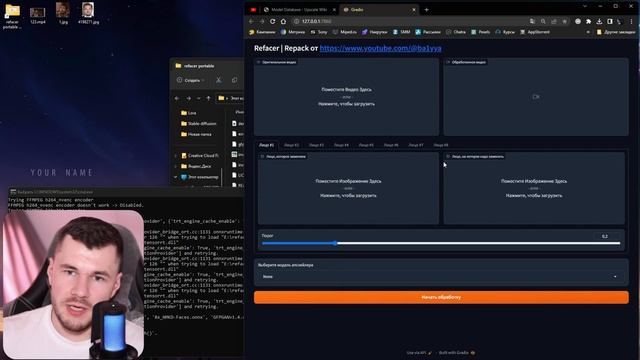This screenshot has width=640, height=360.
Task: Go forward in browser history
Action: (x=262, y=21)
